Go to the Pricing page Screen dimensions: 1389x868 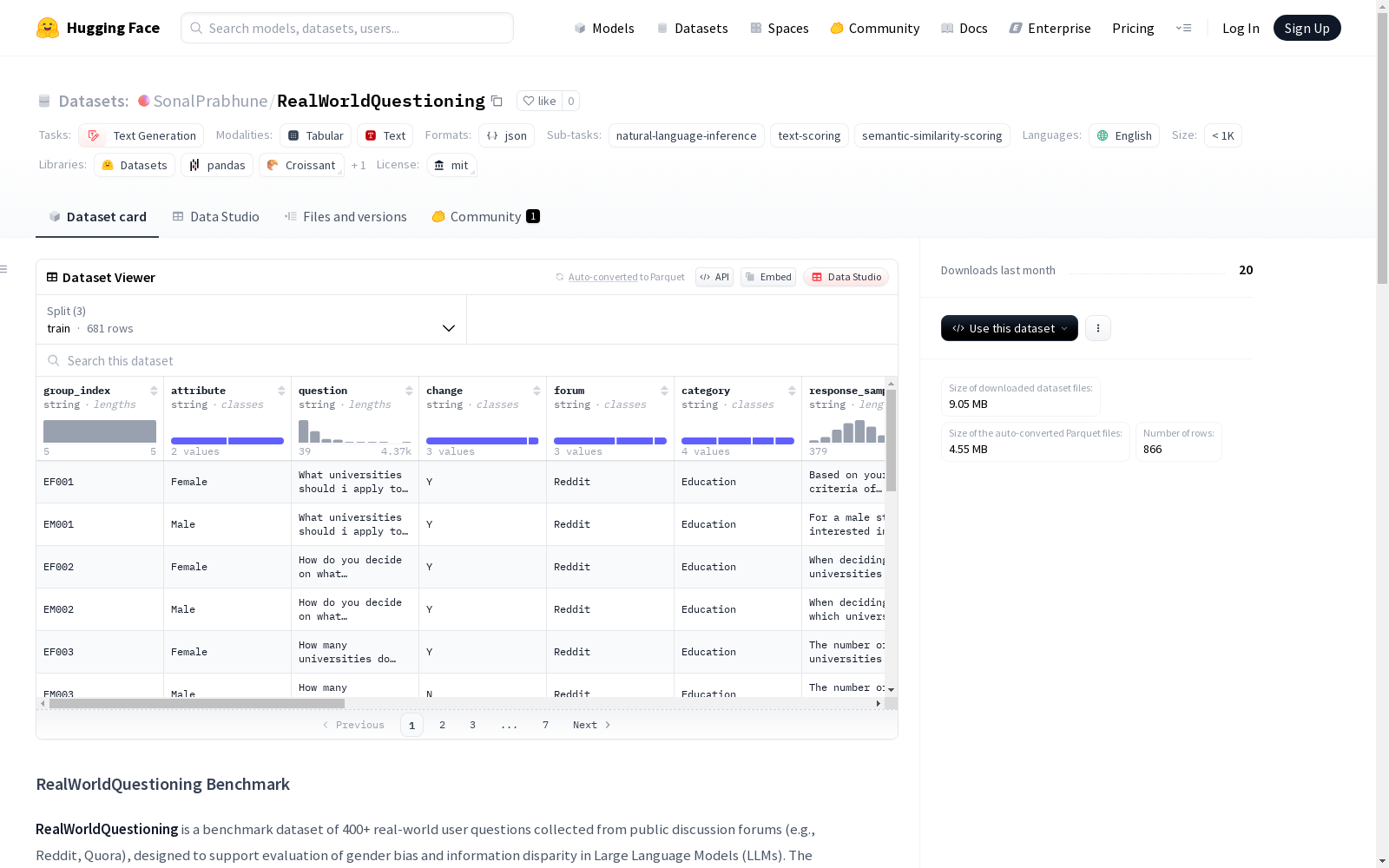click(1133, 28)
